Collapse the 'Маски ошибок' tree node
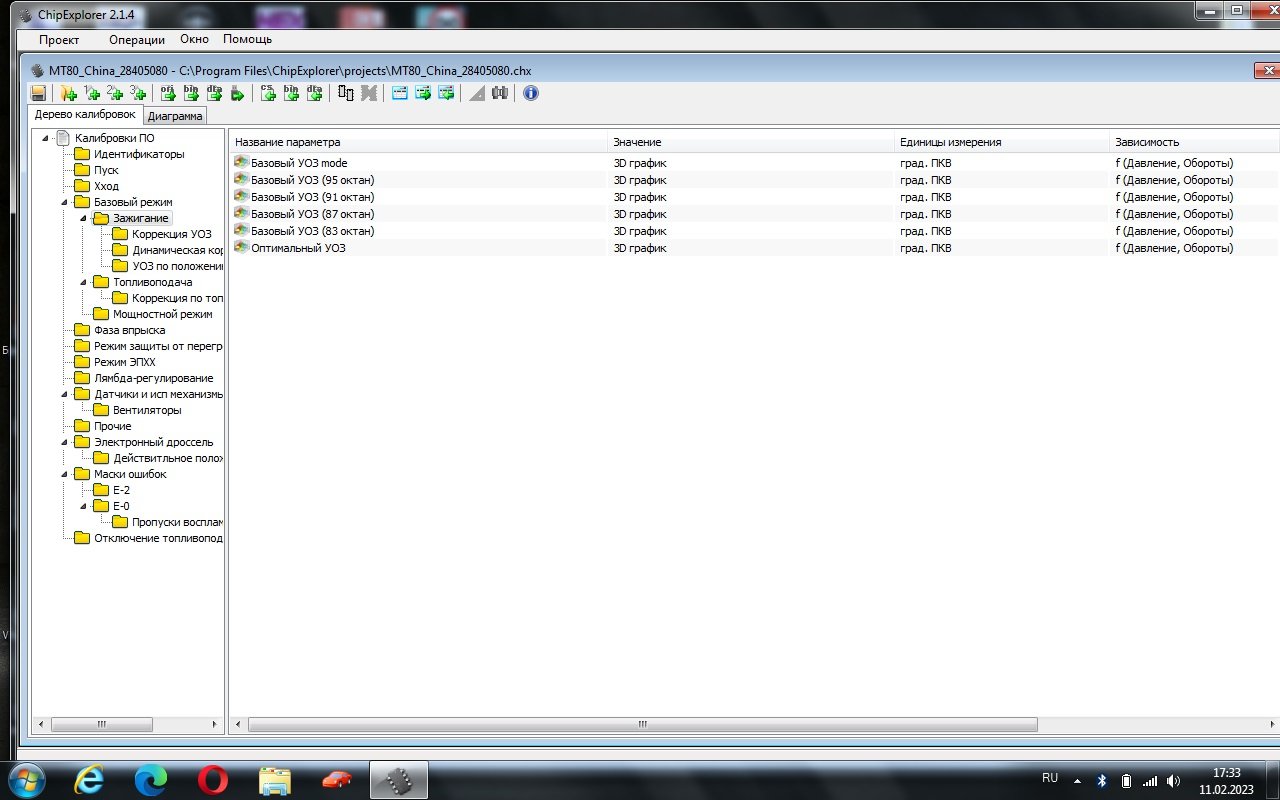This screenshot has height=800, width=1280. tap(65, 474)
